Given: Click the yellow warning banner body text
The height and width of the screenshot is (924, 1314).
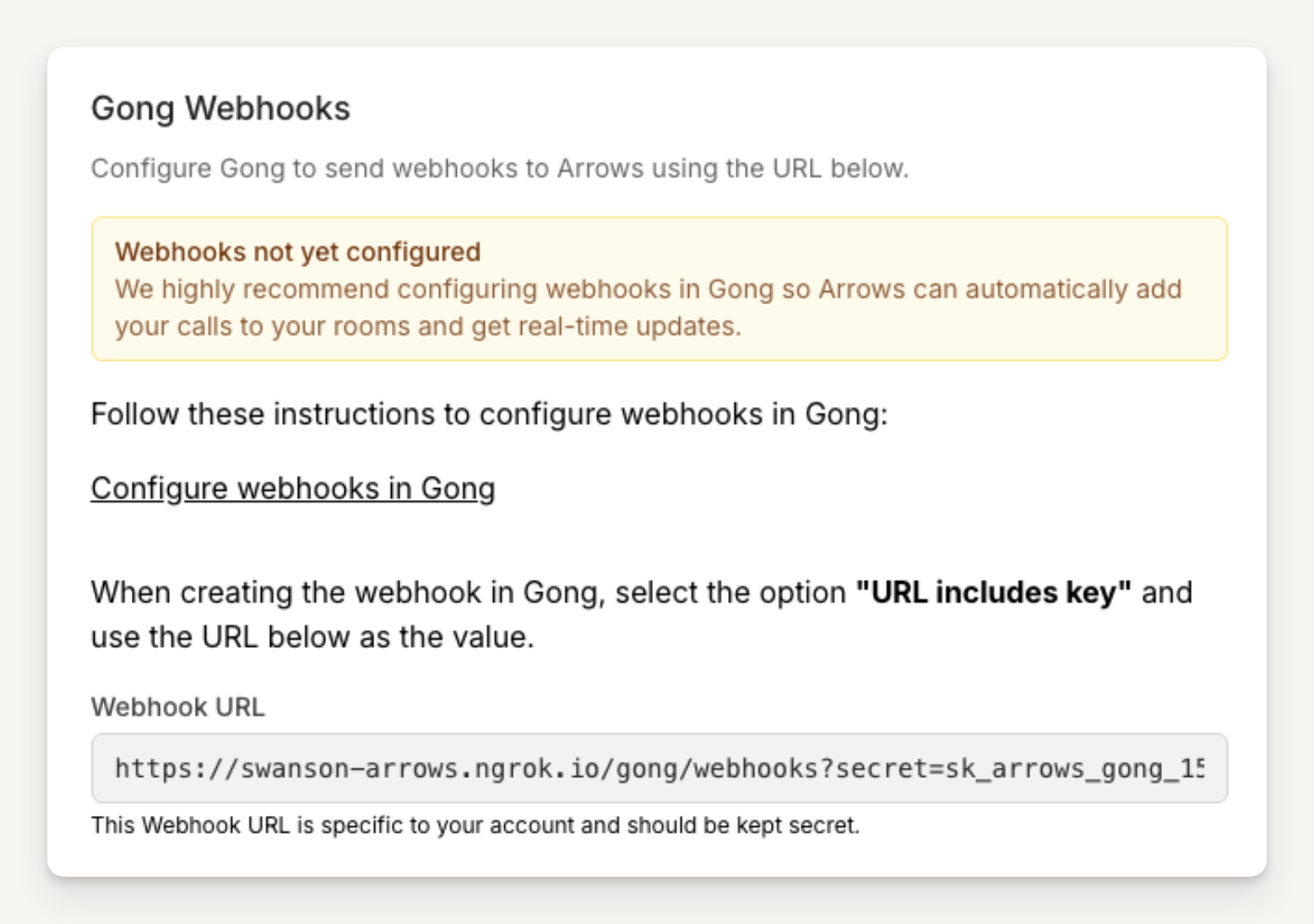Looking at the screenshot, I should [x=648, y=290].
